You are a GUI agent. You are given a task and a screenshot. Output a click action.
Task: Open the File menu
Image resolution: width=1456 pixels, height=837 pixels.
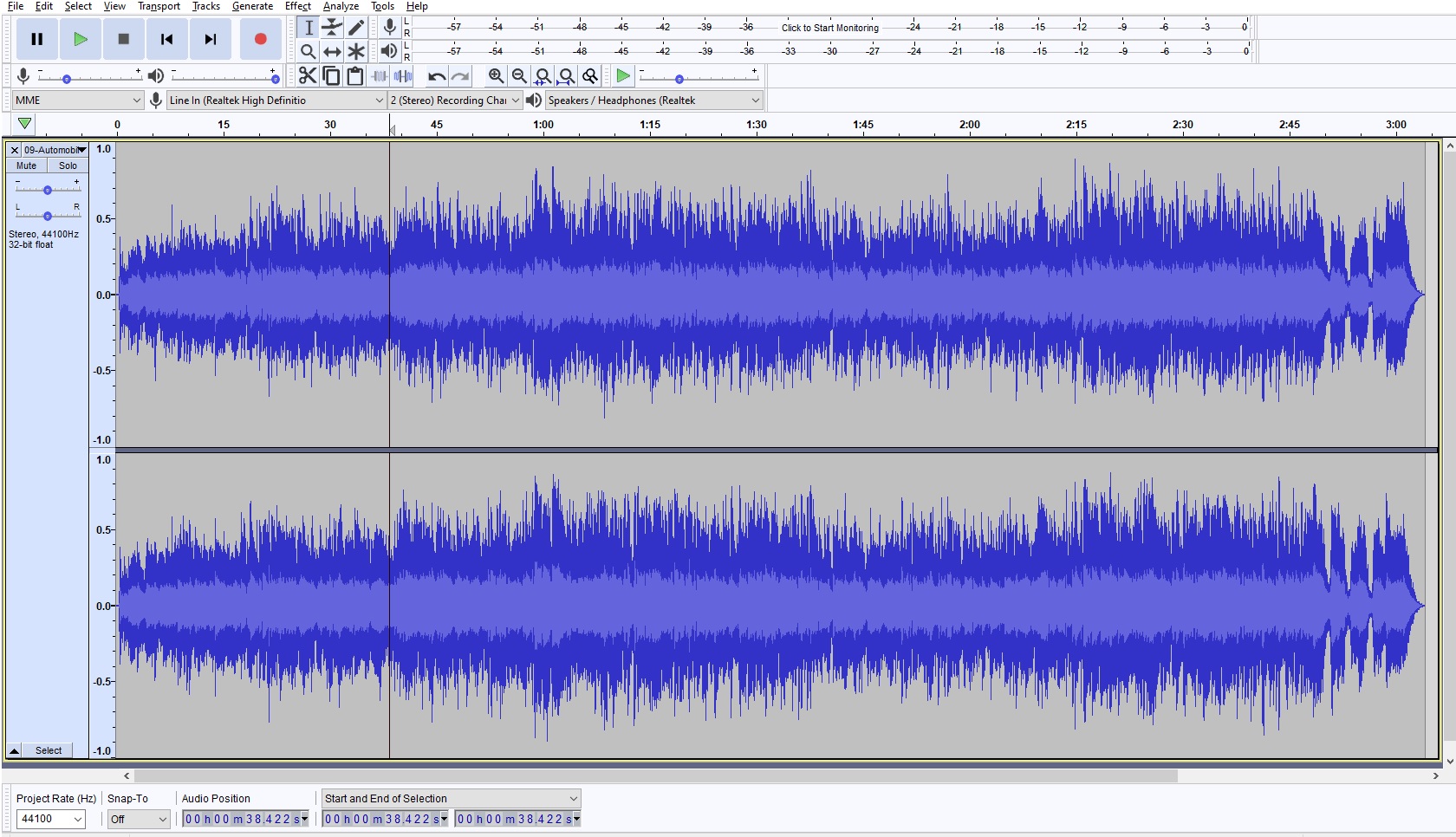(x=16, y=6)
